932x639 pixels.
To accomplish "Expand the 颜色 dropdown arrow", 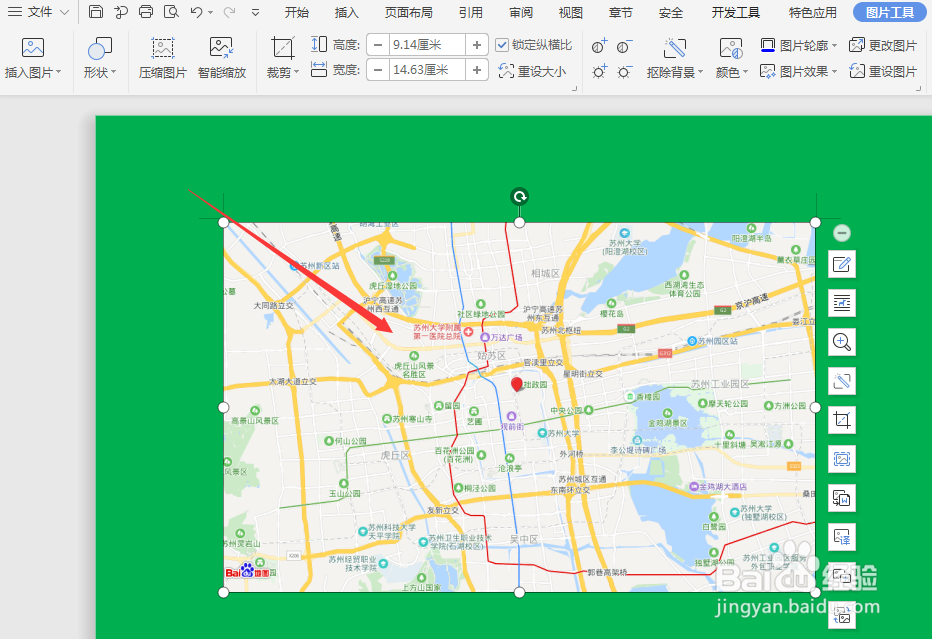I will pos(745,73).
